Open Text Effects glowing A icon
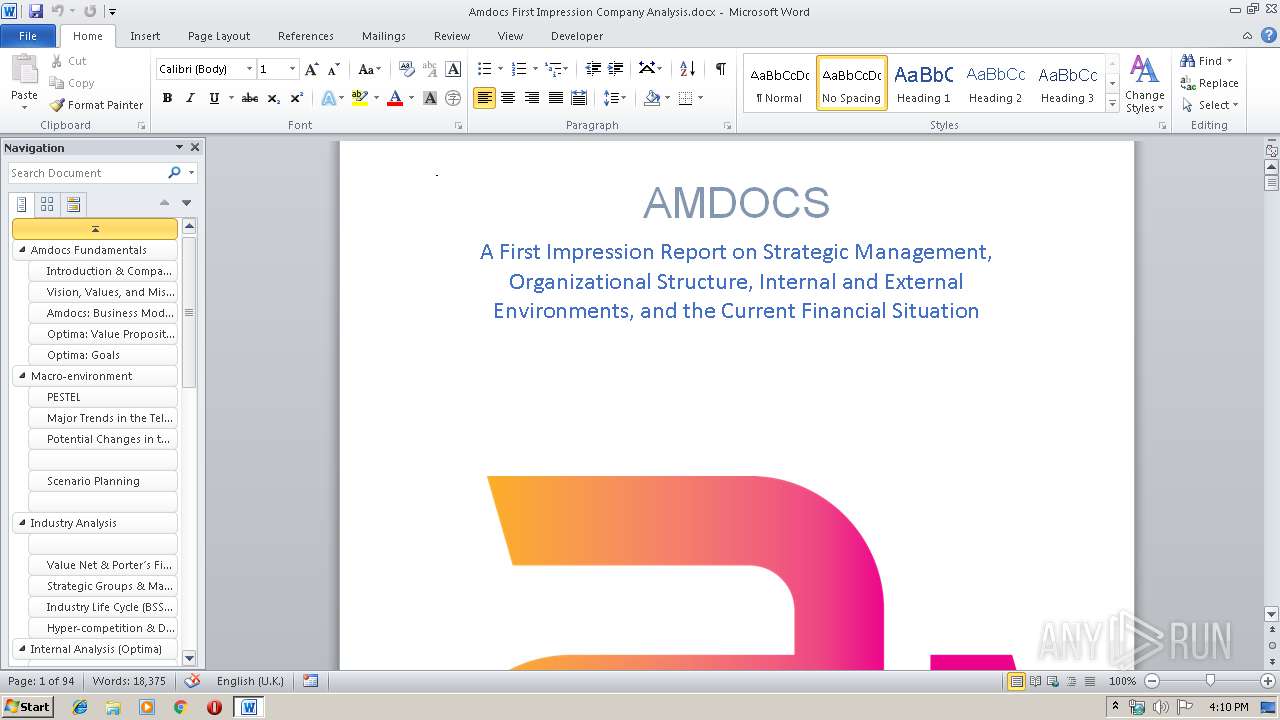1280x720 pixels. [328, 98]
